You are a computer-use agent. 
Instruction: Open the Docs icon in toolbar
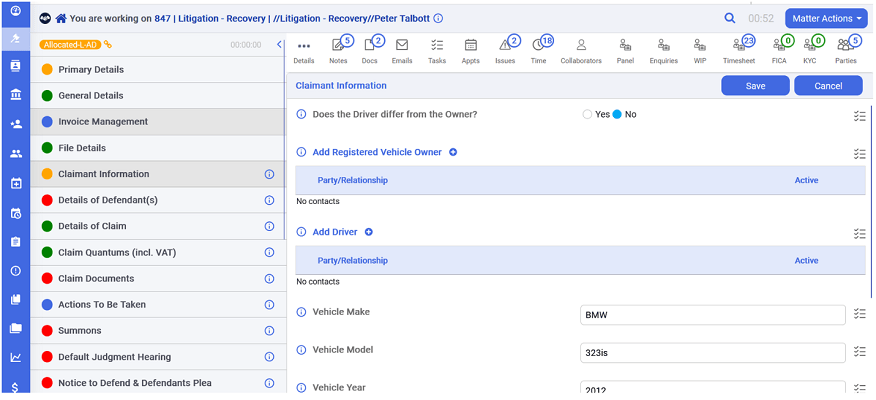[x=369, y=45]
